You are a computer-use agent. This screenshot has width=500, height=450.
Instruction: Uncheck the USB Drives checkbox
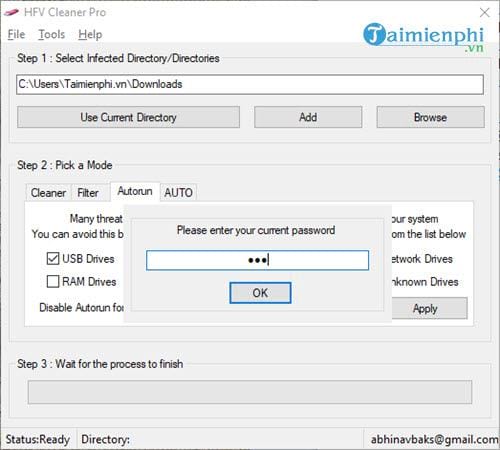coord(53,259)
